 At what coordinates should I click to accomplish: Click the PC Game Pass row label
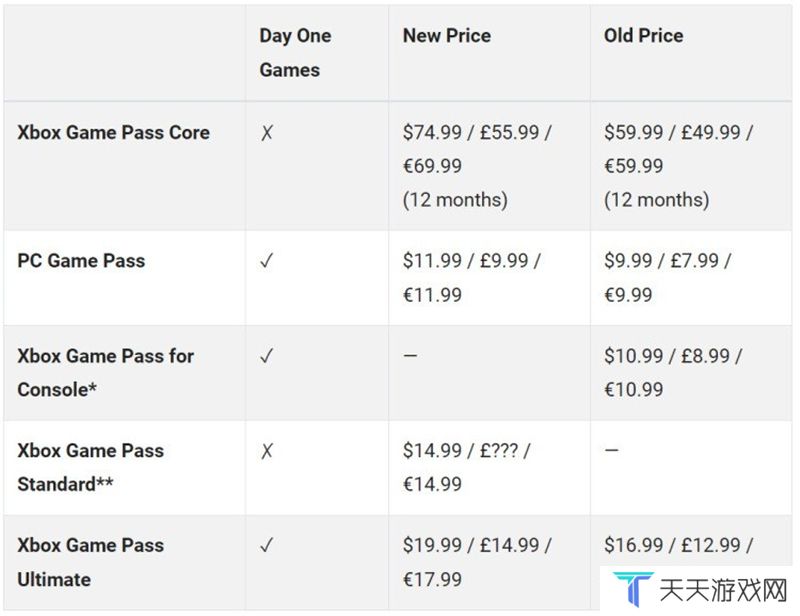pos(81,261)
